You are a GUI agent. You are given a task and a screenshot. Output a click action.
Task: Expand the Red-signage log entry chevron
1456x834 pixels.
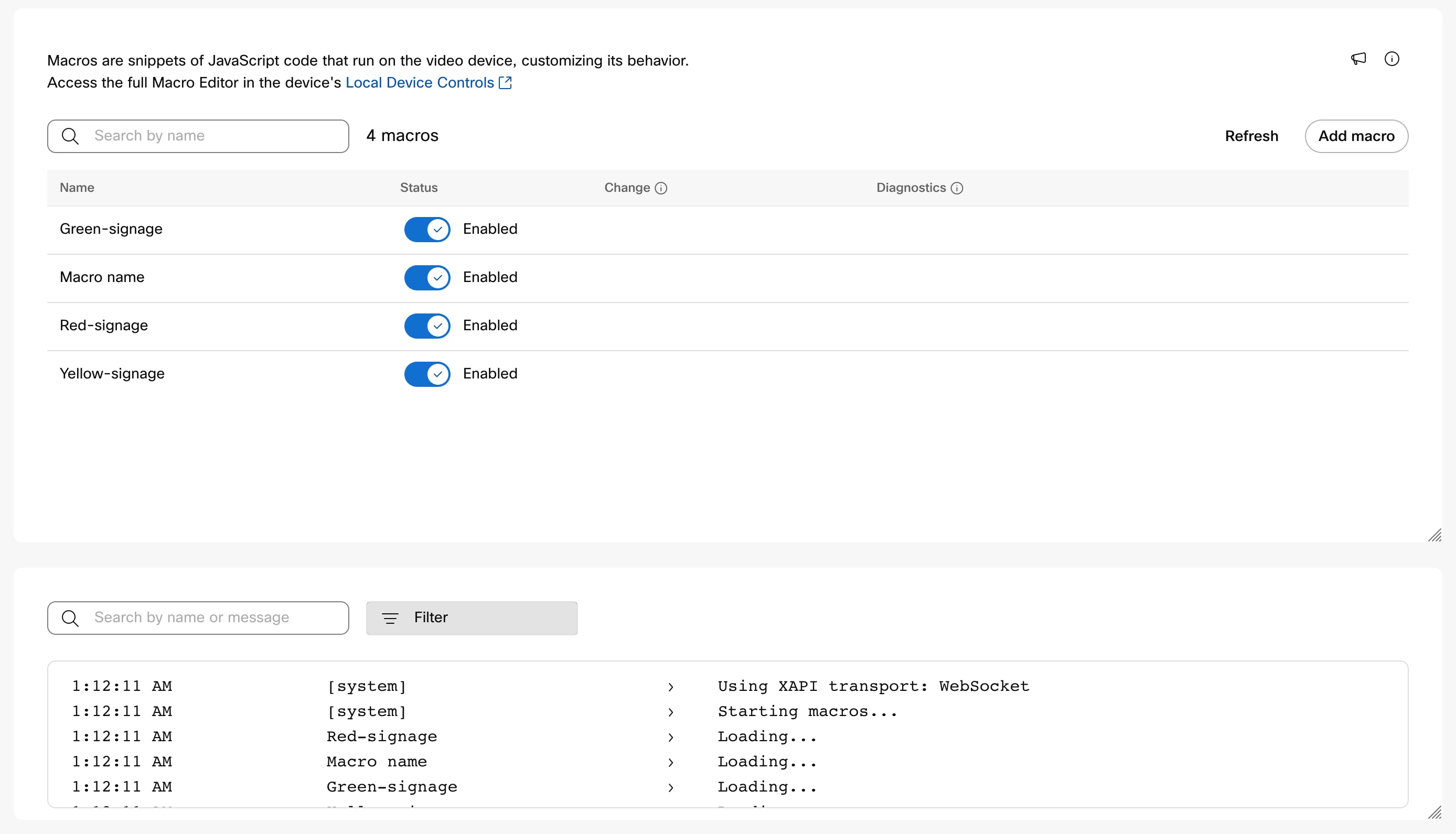(x=670, y=736)
